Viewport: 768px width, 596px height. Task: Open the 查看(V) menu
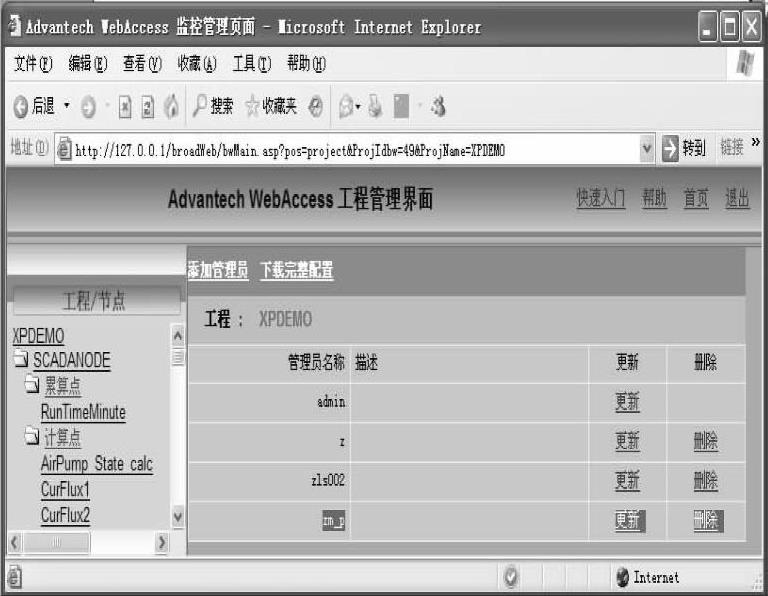[x=142, y=64]
